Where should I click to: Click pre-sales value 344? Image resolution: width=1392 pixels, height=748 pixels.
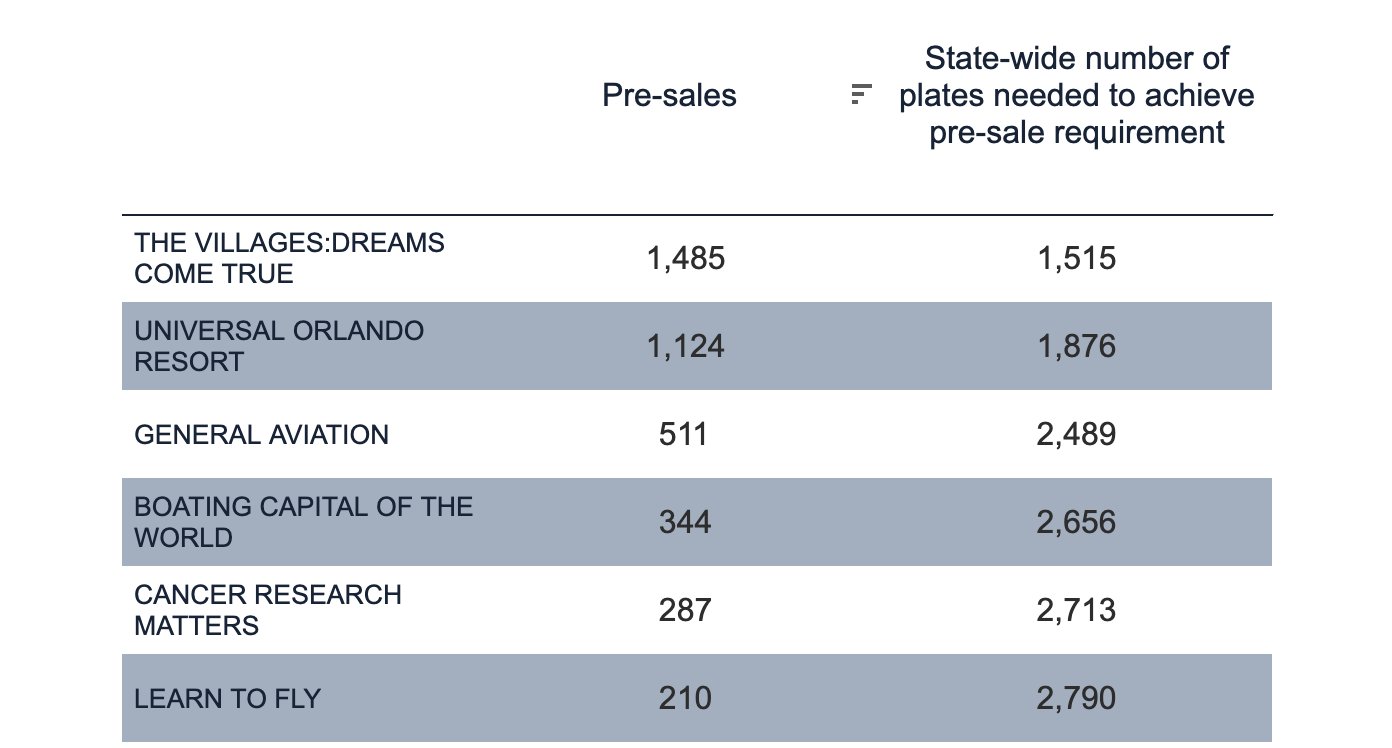(685, 522)
